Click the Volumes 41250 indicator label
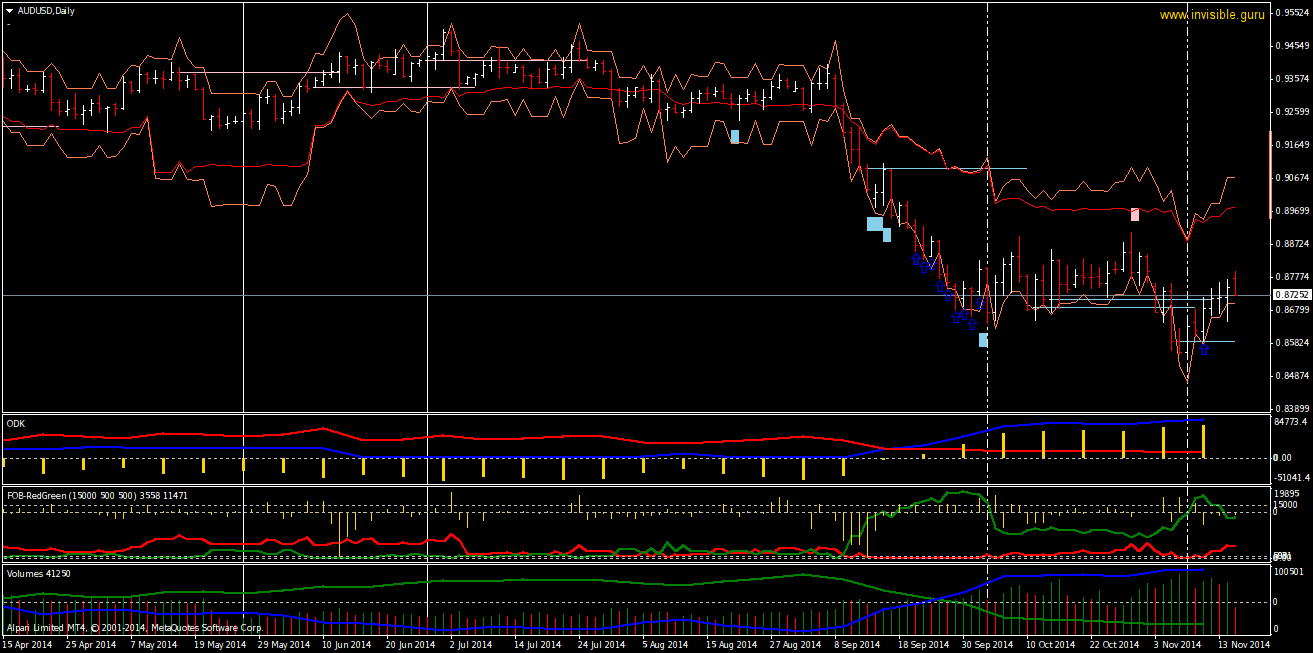The height and width of the screenshot is (653, 1313). point(38,574)
